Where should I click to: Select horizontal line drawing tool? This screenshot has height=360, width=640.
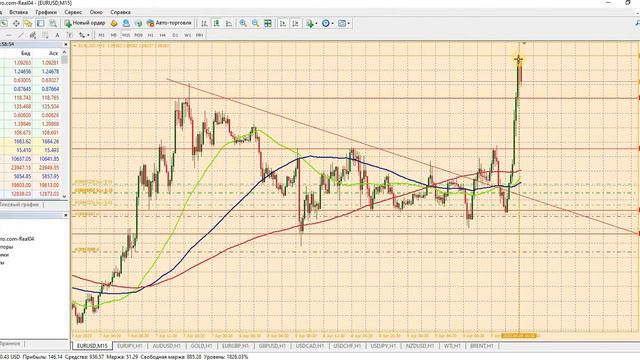point(9,35)
